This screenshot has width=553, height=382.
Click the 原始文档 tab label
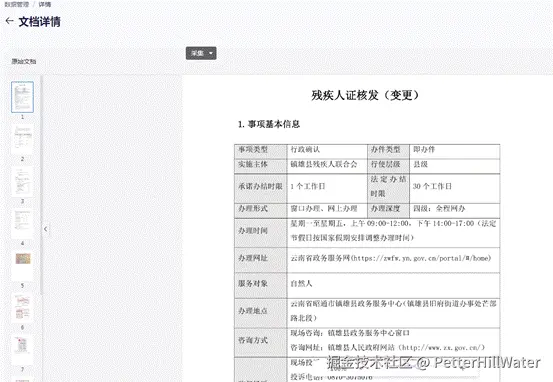24,61
